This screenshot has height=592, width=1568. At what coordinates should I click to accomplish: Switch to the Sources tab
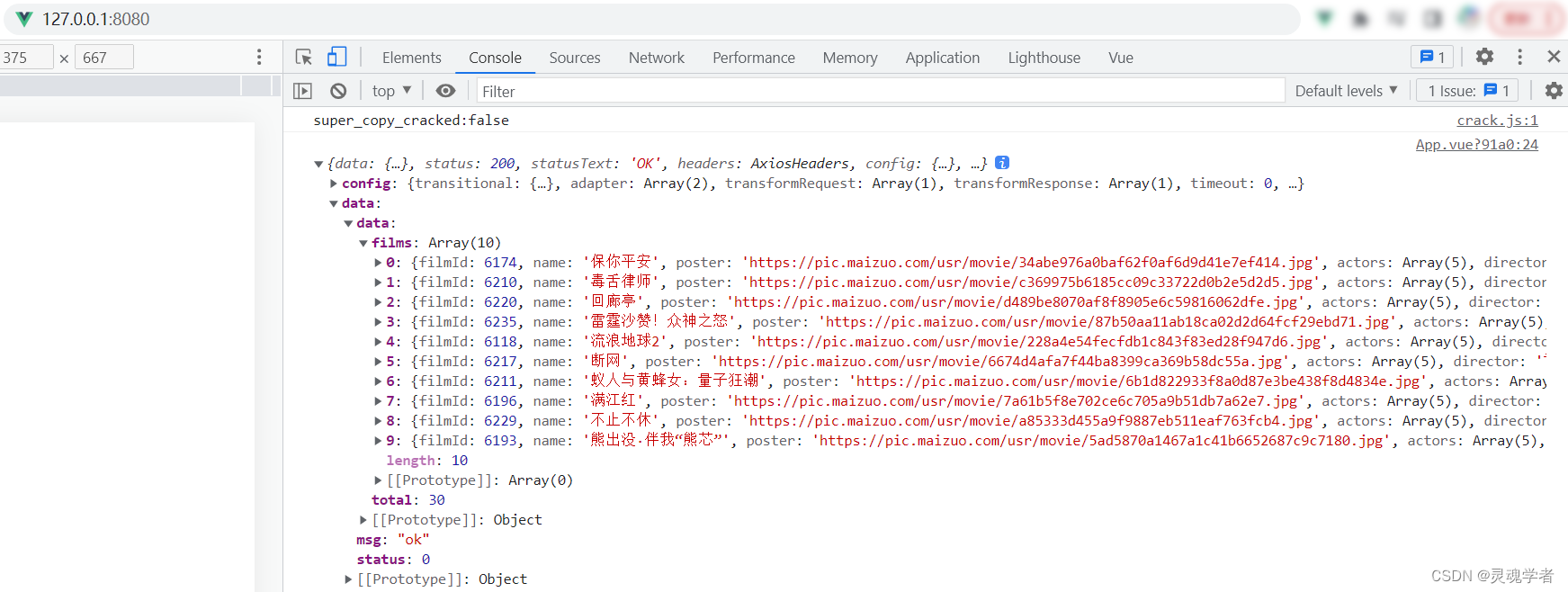575,58
